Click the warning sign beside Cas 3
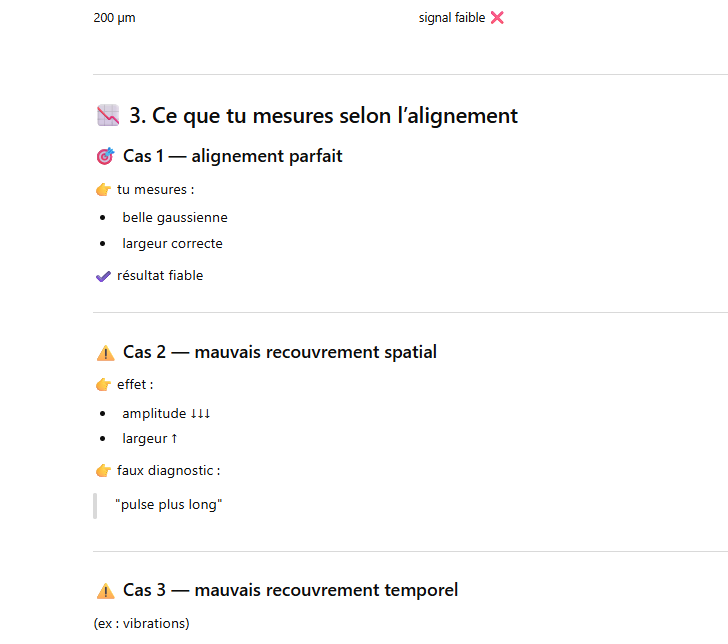This screenshot has height=644, width=728. (105, 591)
